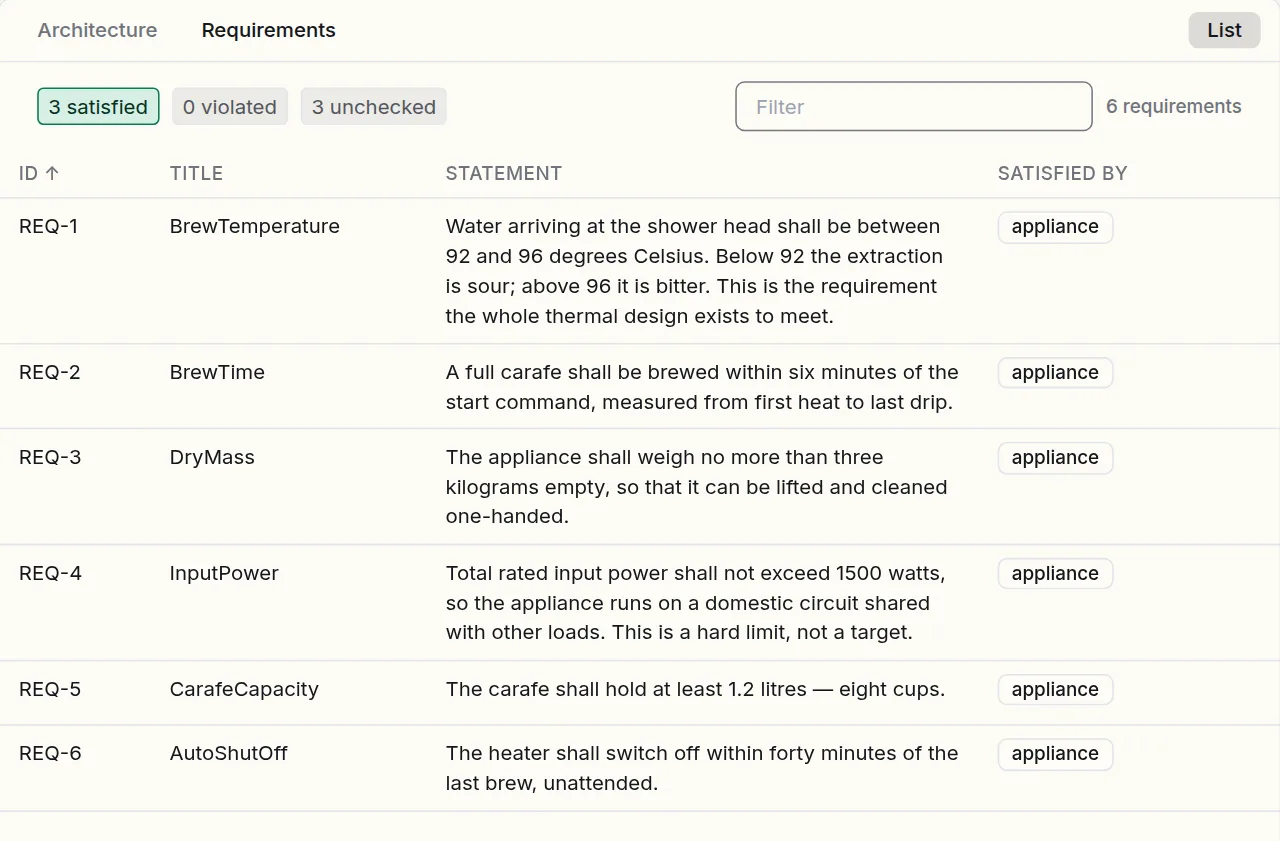Click the statement 'The carafe shall hold at least 1.2 litres'
This screenshot has height=841, width=1280.
[x=695, y=689]
